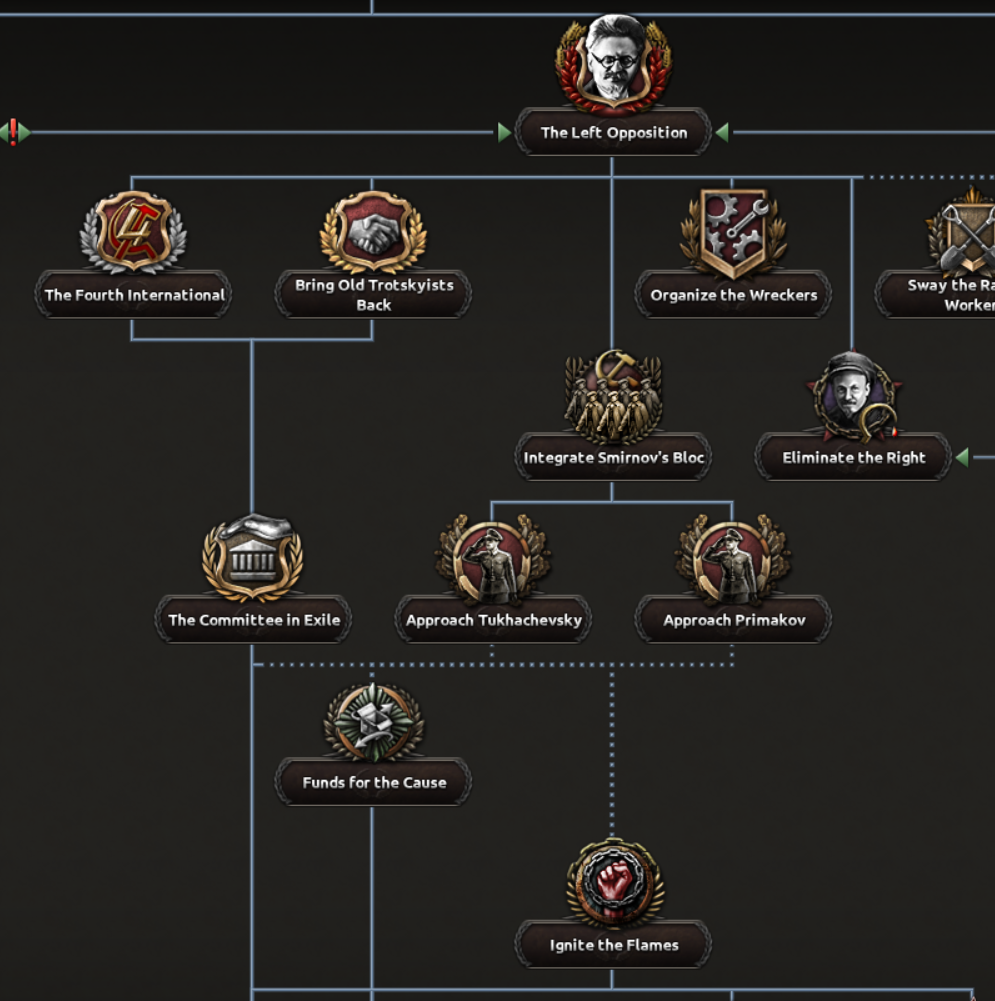Select Ignite the Flames focus label
Screen dimensions: 995x1001
coord(613,944)
